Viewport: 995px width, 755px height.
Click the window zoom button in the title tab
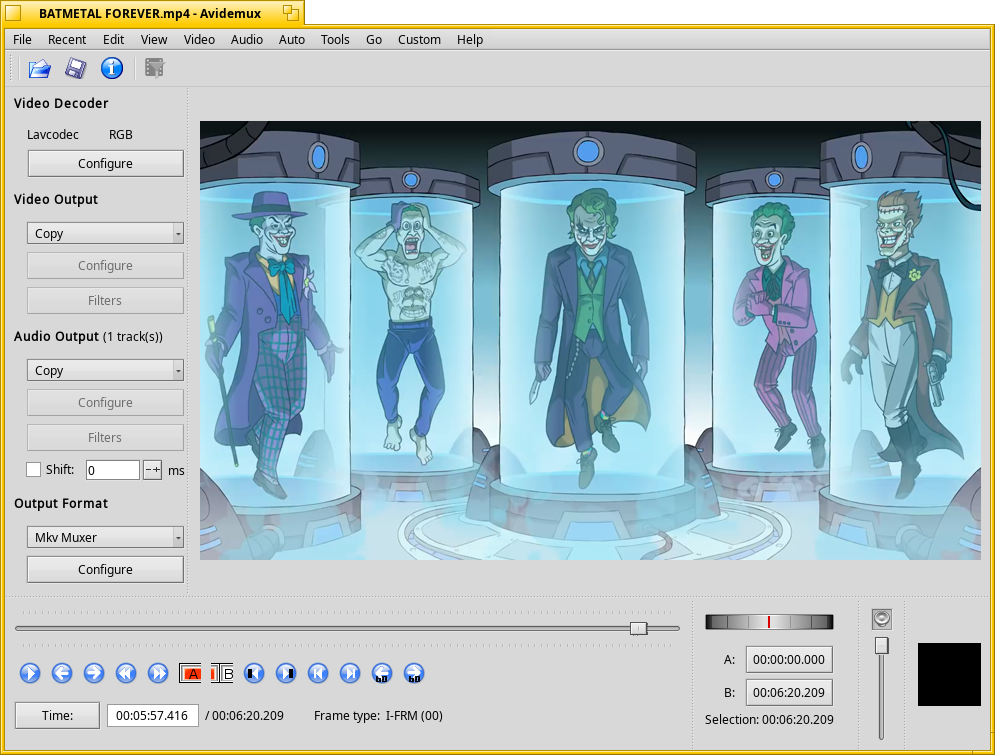coord(291,12)
